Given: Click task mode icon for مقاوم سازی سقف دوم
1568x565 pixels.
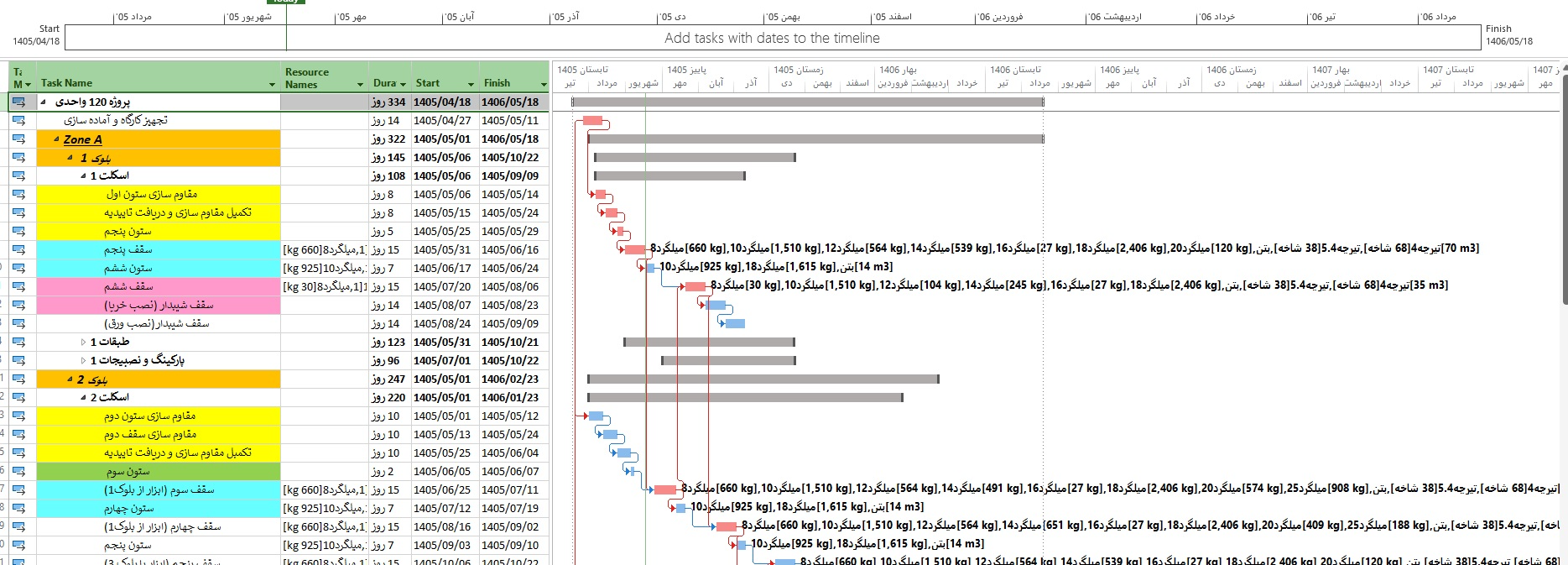Looking at the screenshot, I should tap(18, 434).
